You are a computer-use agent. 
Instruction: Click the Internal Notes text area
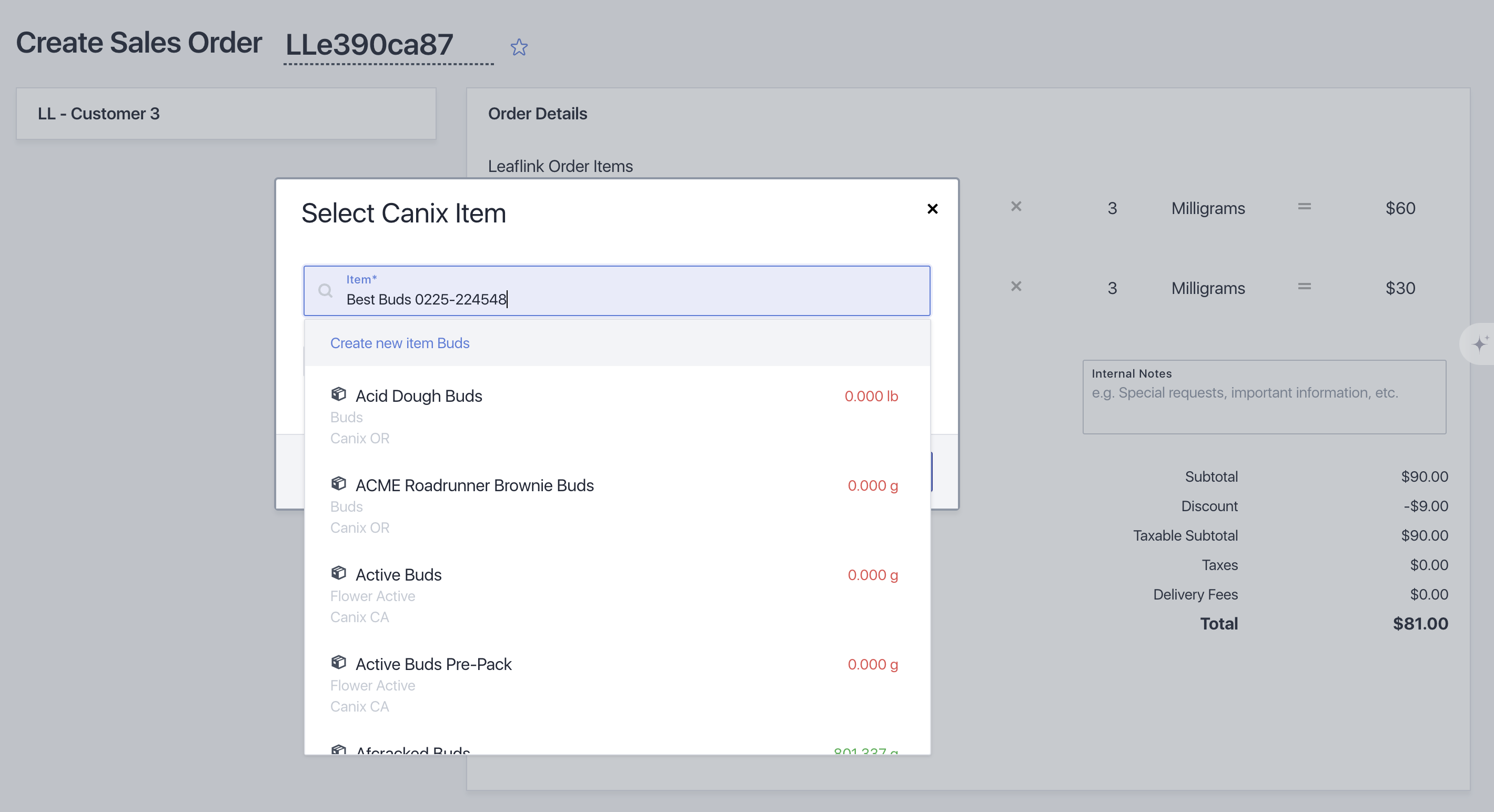[x=1264, y=397]
